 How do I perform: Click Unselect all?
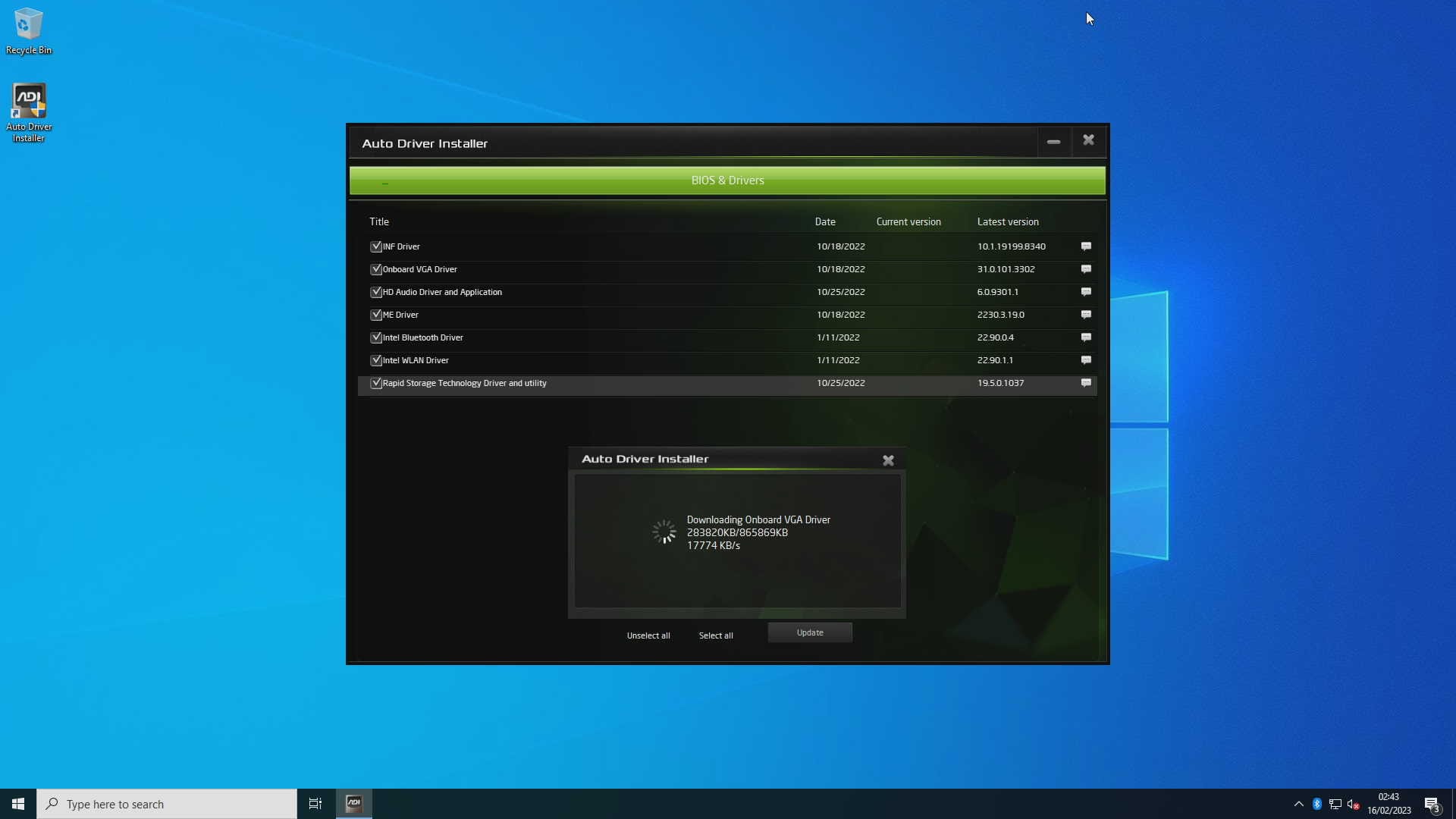point(648,635)
